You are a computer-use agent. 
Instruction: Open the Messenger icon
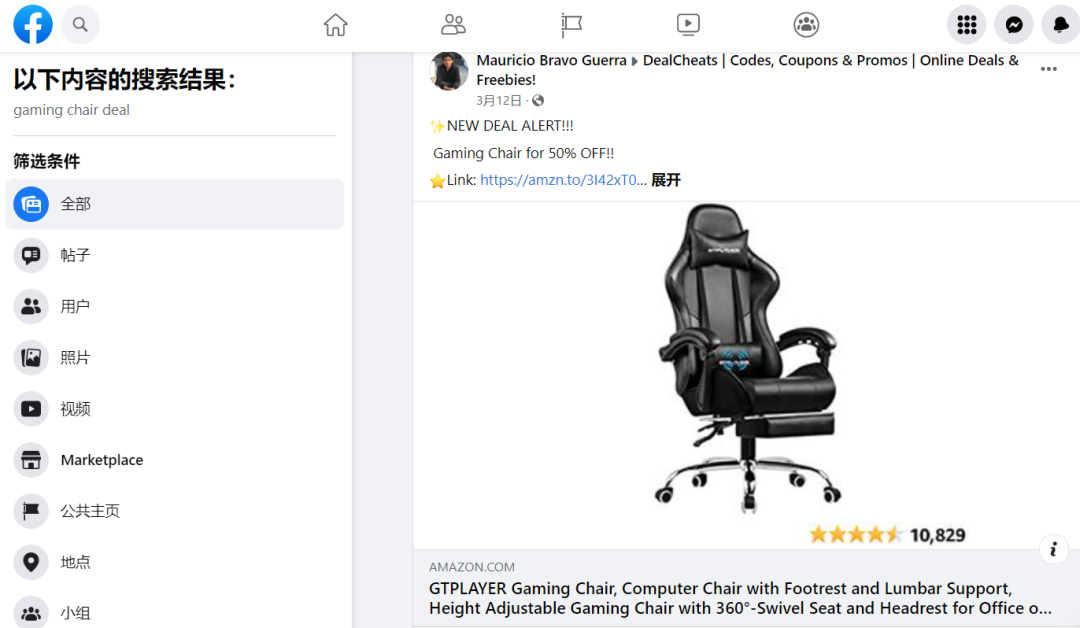point(1014,25)
